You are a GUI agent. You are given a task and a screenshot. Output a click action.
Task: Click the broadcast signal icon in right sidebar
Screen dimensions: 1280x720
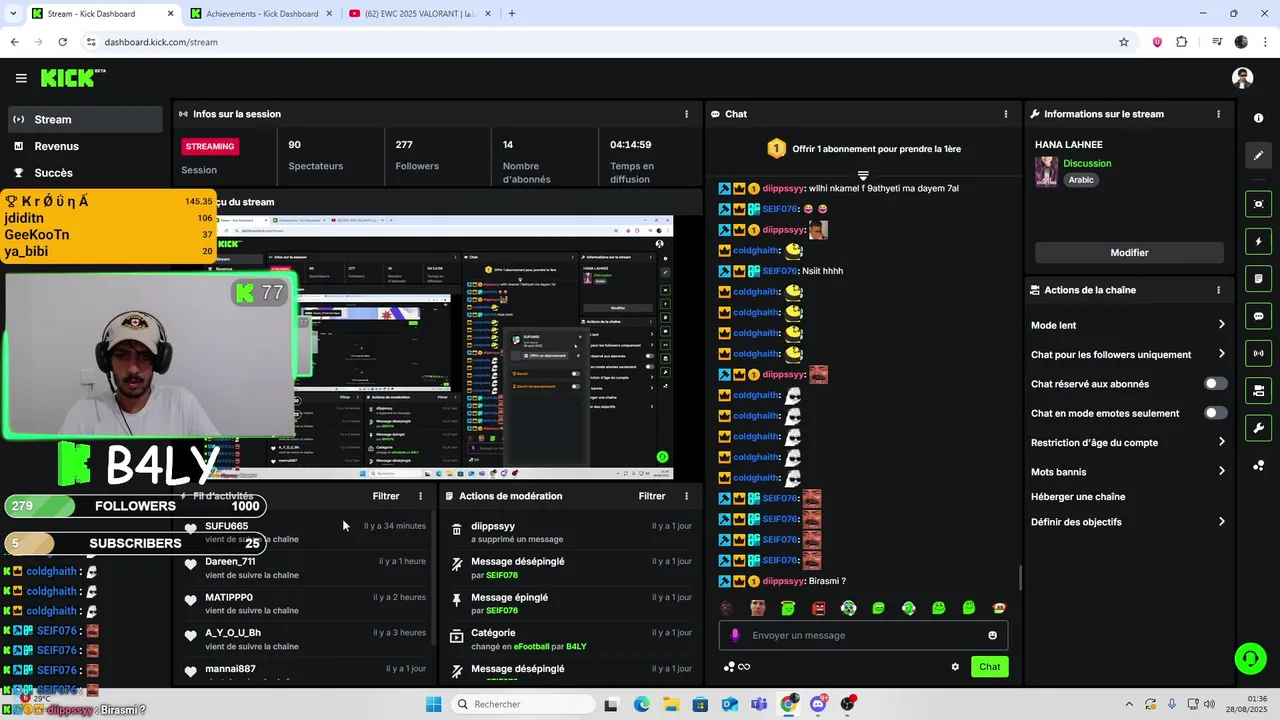(1258, 353)
